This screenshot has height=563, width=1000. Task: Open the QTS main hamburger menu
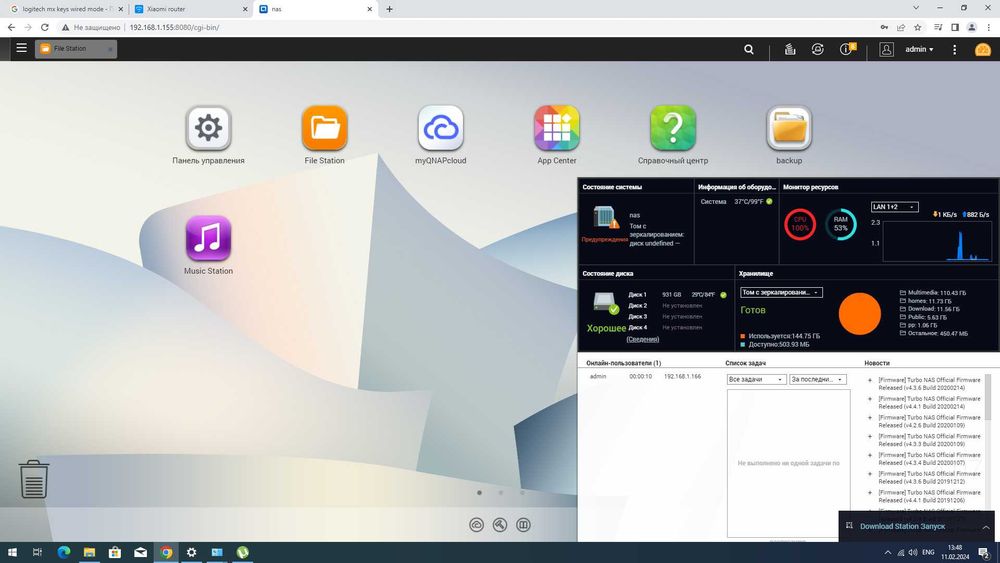[x=21, y=48]
